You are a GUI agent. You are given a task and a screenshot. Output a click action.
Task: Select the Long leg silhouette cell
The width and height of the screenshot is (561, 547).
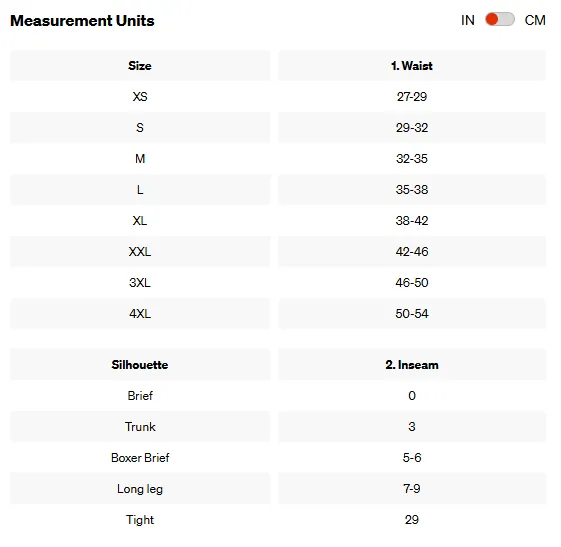(x=140, y=489)
